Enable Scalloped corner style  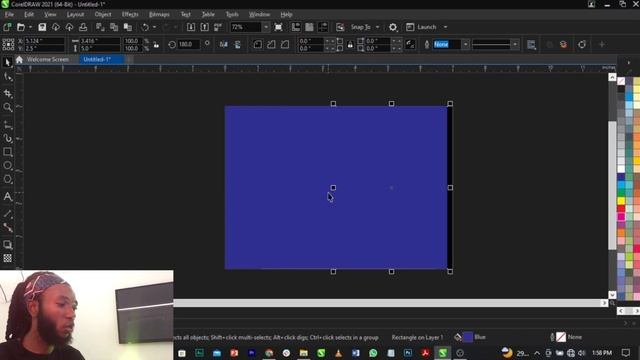[x=271, y=44]
